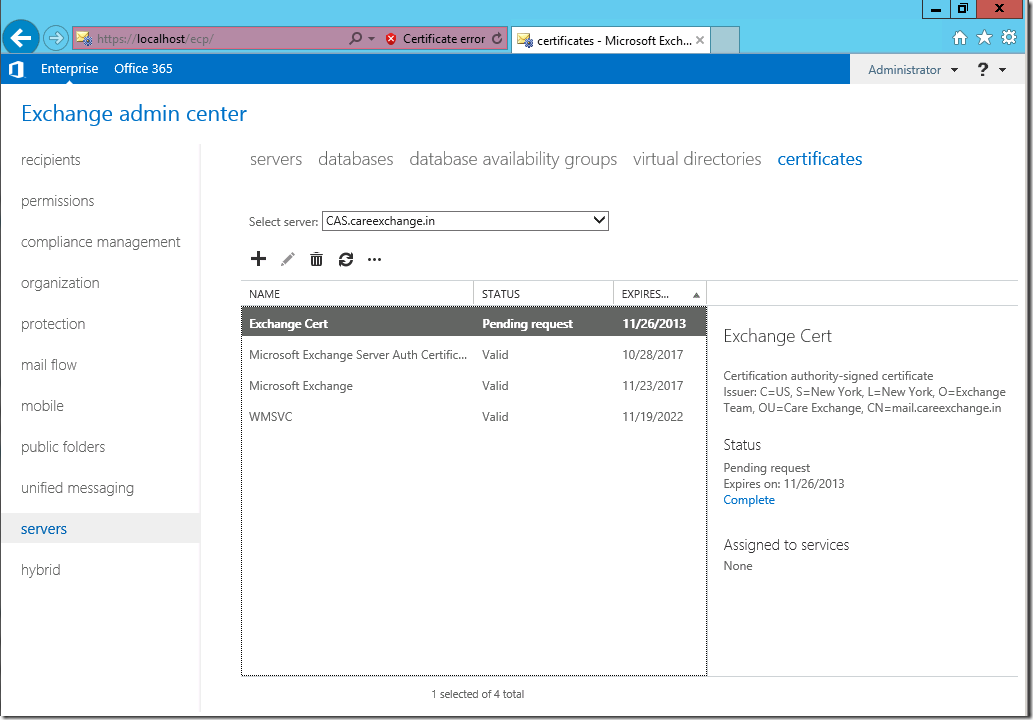Add a new certificate with plus icon
Image resolution: width=1033 pixels, height=720 pixels.
pos(258,259)
